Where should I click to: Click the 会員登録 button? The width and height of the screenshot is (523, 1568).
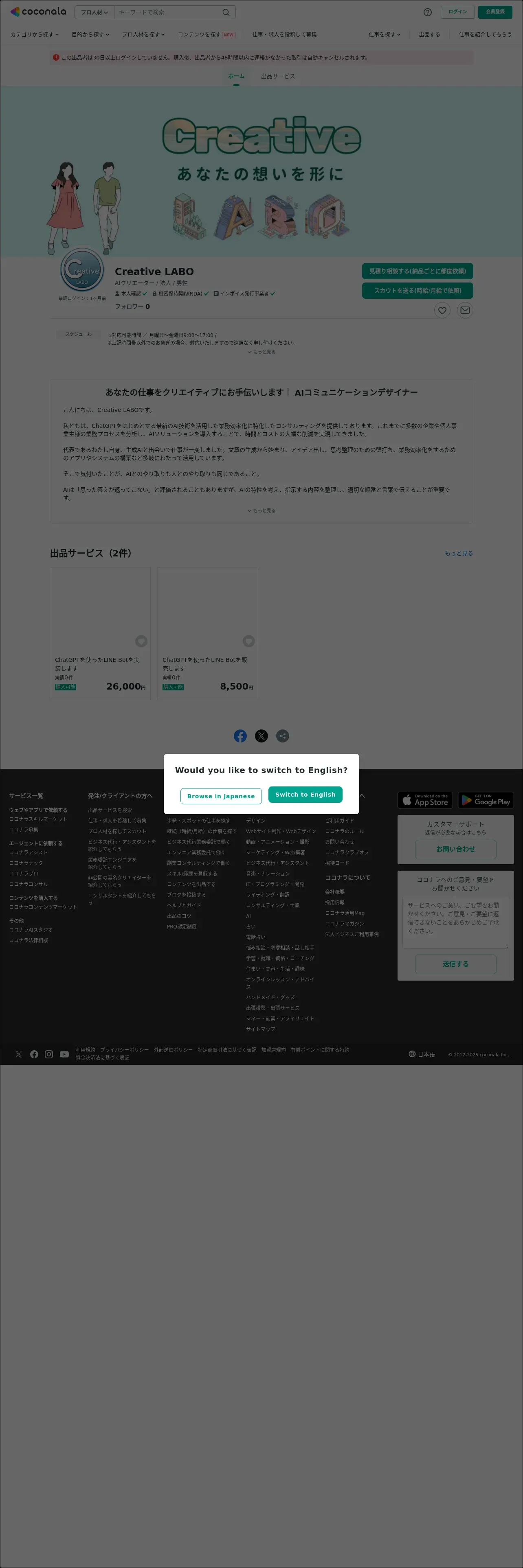coord(495,12)
